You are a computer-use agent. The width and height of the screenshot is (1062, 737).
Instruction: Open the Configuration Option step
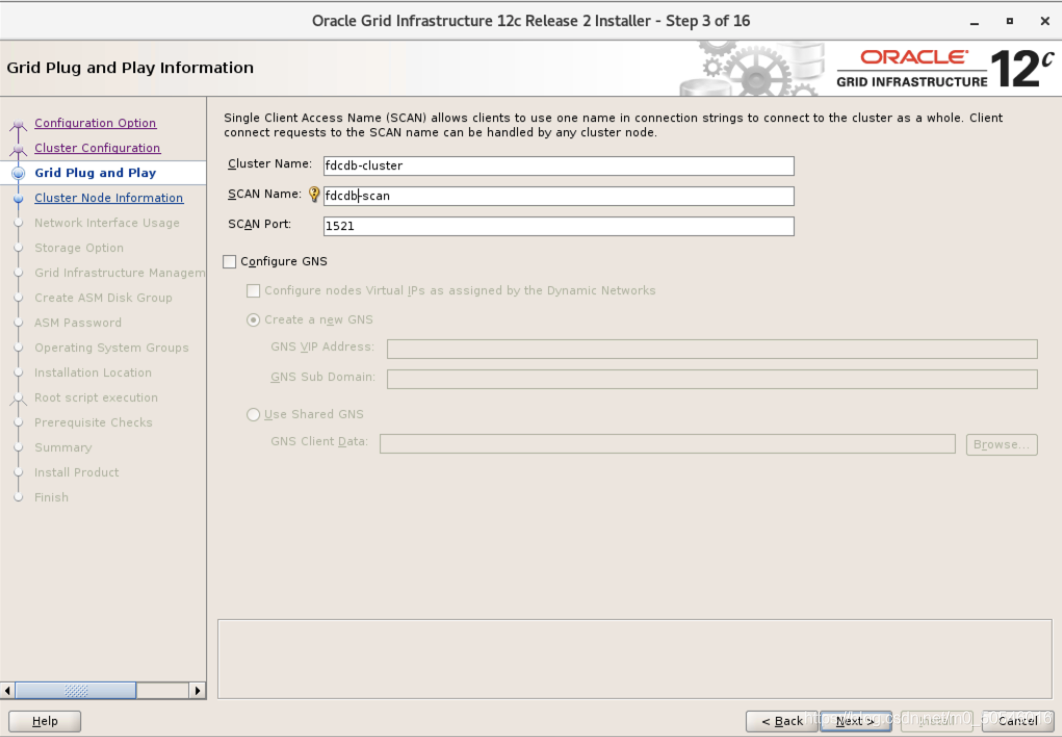(95, 123)
